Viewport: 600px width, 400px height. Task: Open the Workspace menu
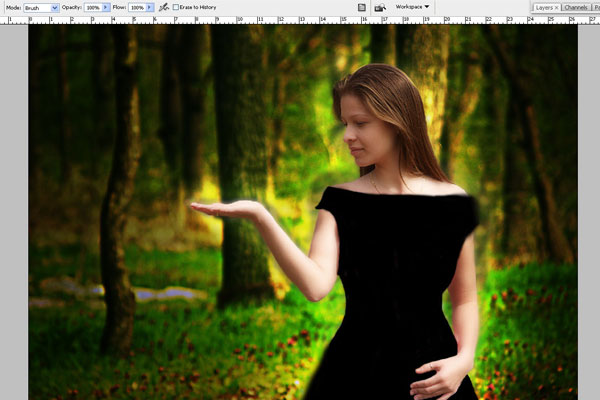[412, 7]
